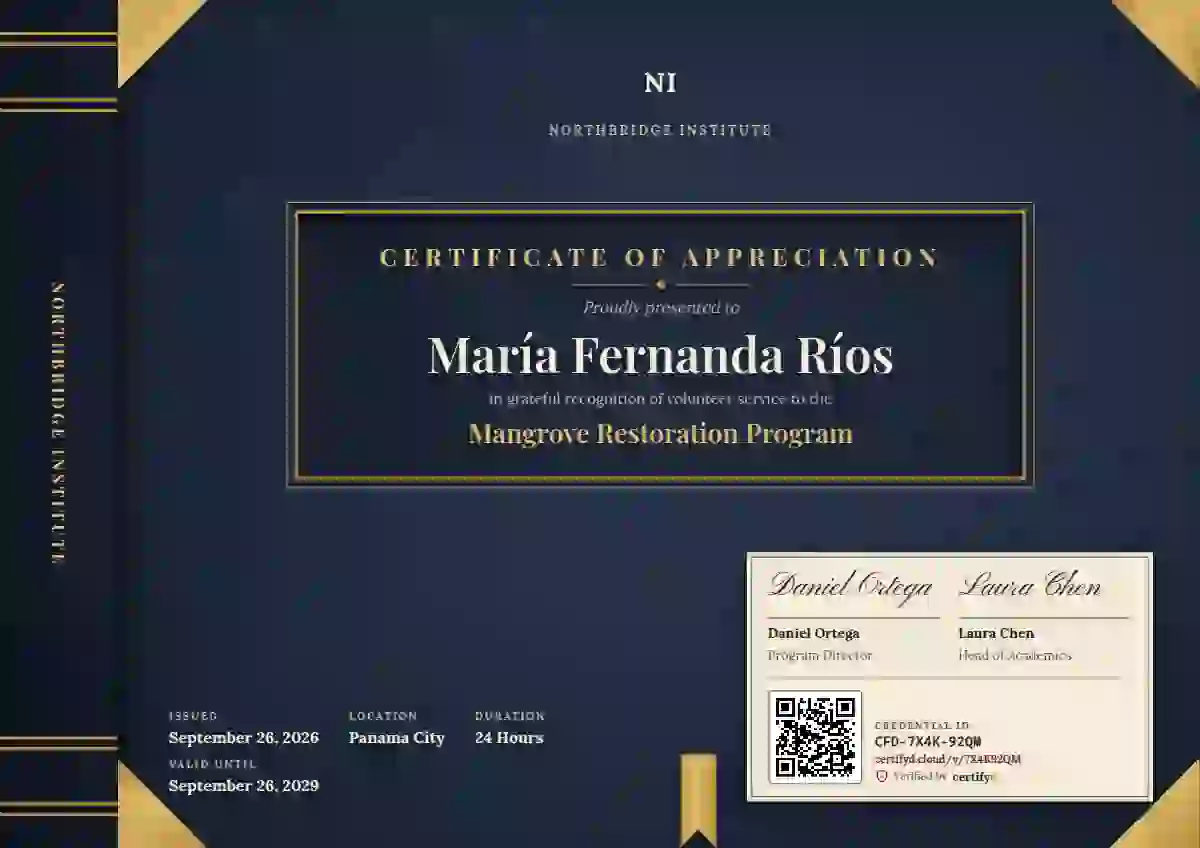Viewport: 1200px width, 848px height.
Task: Click the printed name Laura Chen
Action: pyautogui.click(x=996, y=633)
